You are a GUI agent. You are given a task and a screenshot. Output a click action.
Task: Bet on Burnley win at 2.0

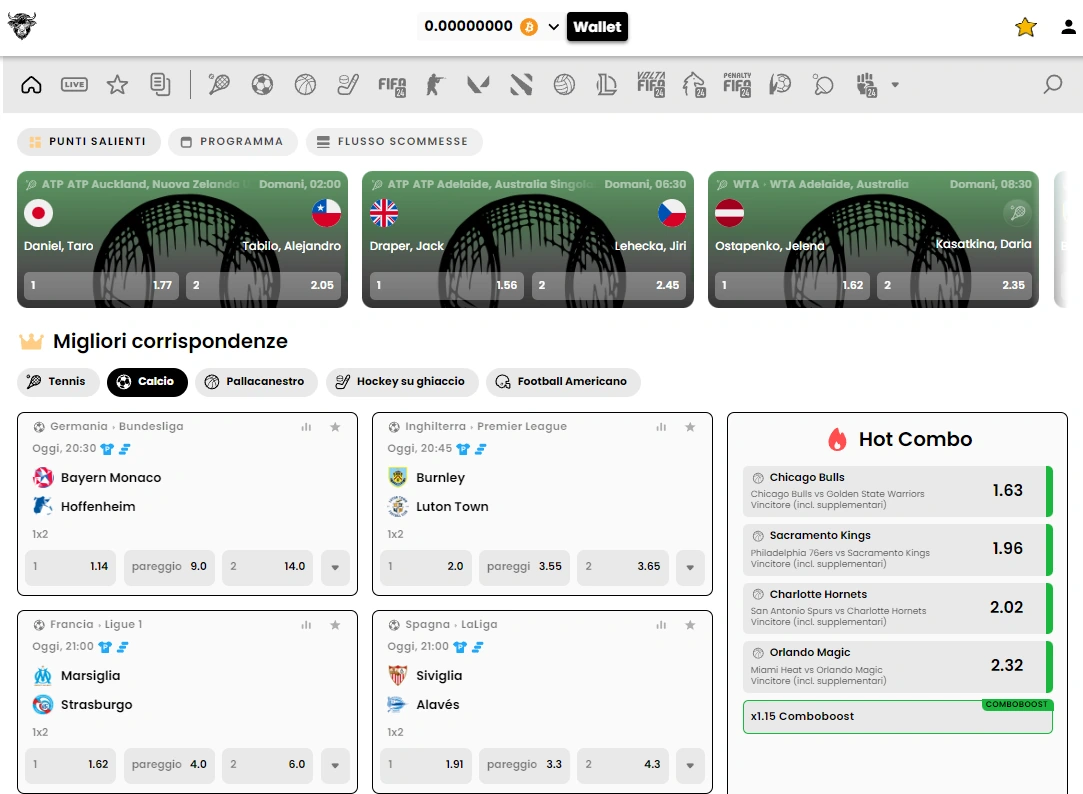(426, 568)
